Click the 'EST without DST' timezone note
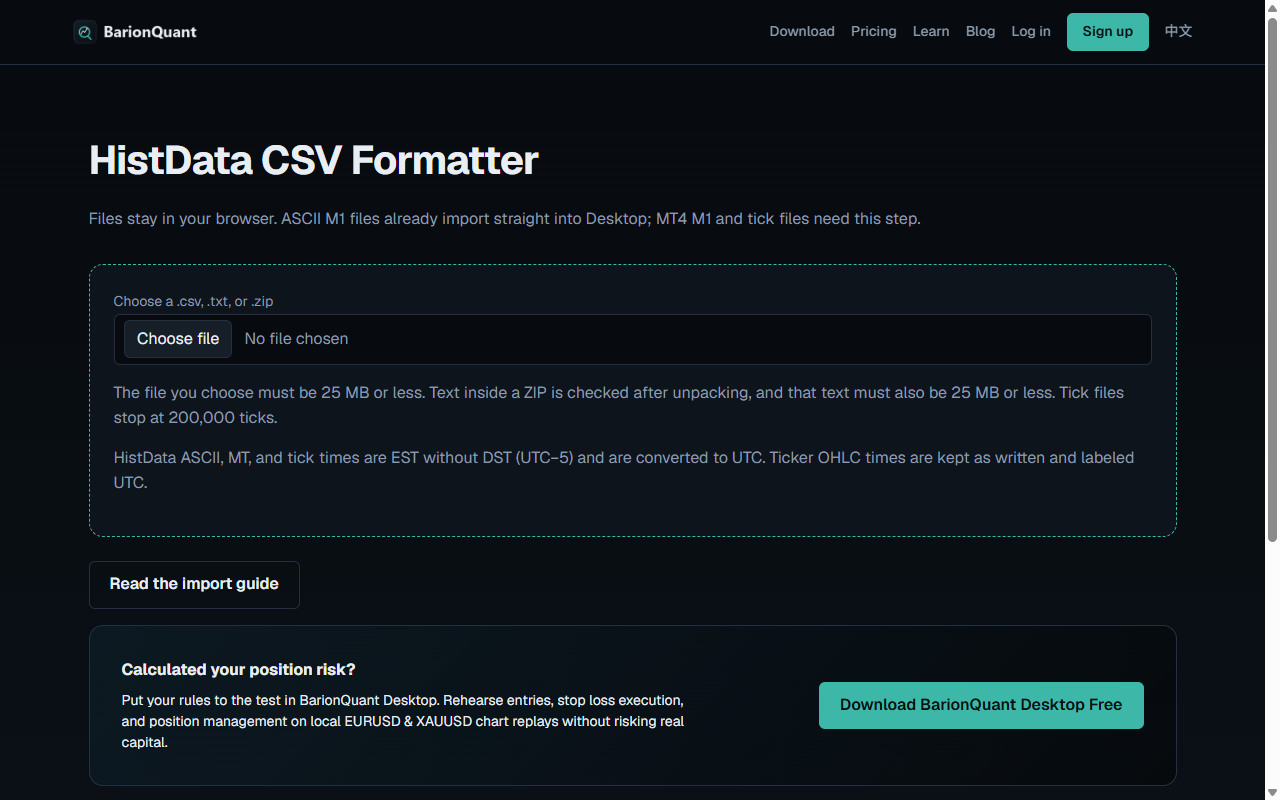Screen dimensions: 1280x800 pos(623,470)
